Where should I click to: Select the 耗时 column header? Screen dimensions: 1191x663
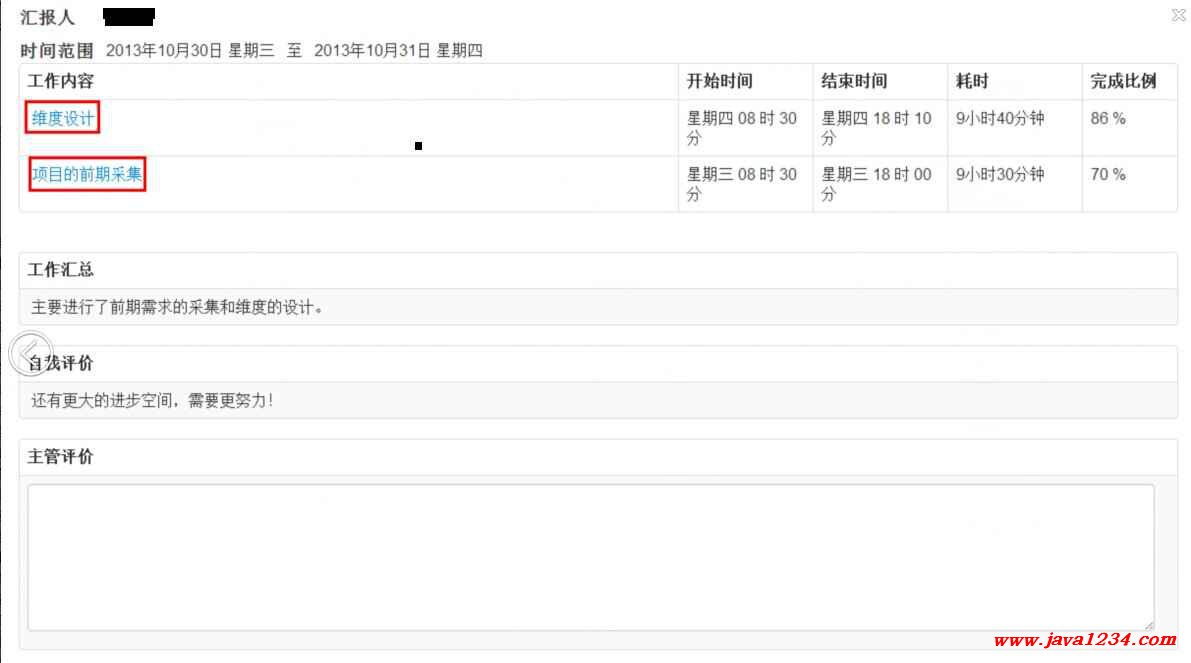[x=971, y=81]
